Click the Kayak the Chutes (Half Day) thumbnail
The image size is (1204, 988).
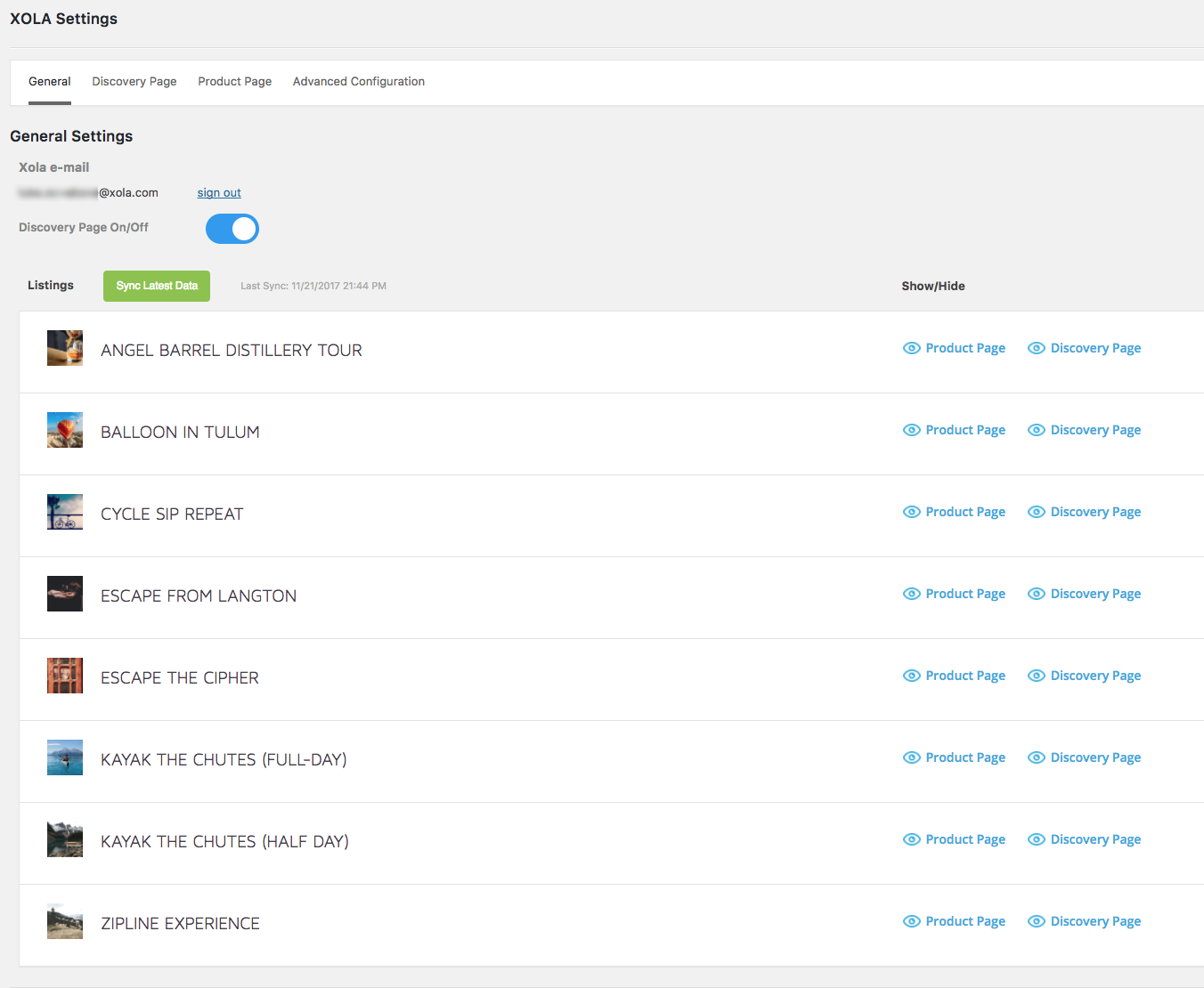[65, 839]
